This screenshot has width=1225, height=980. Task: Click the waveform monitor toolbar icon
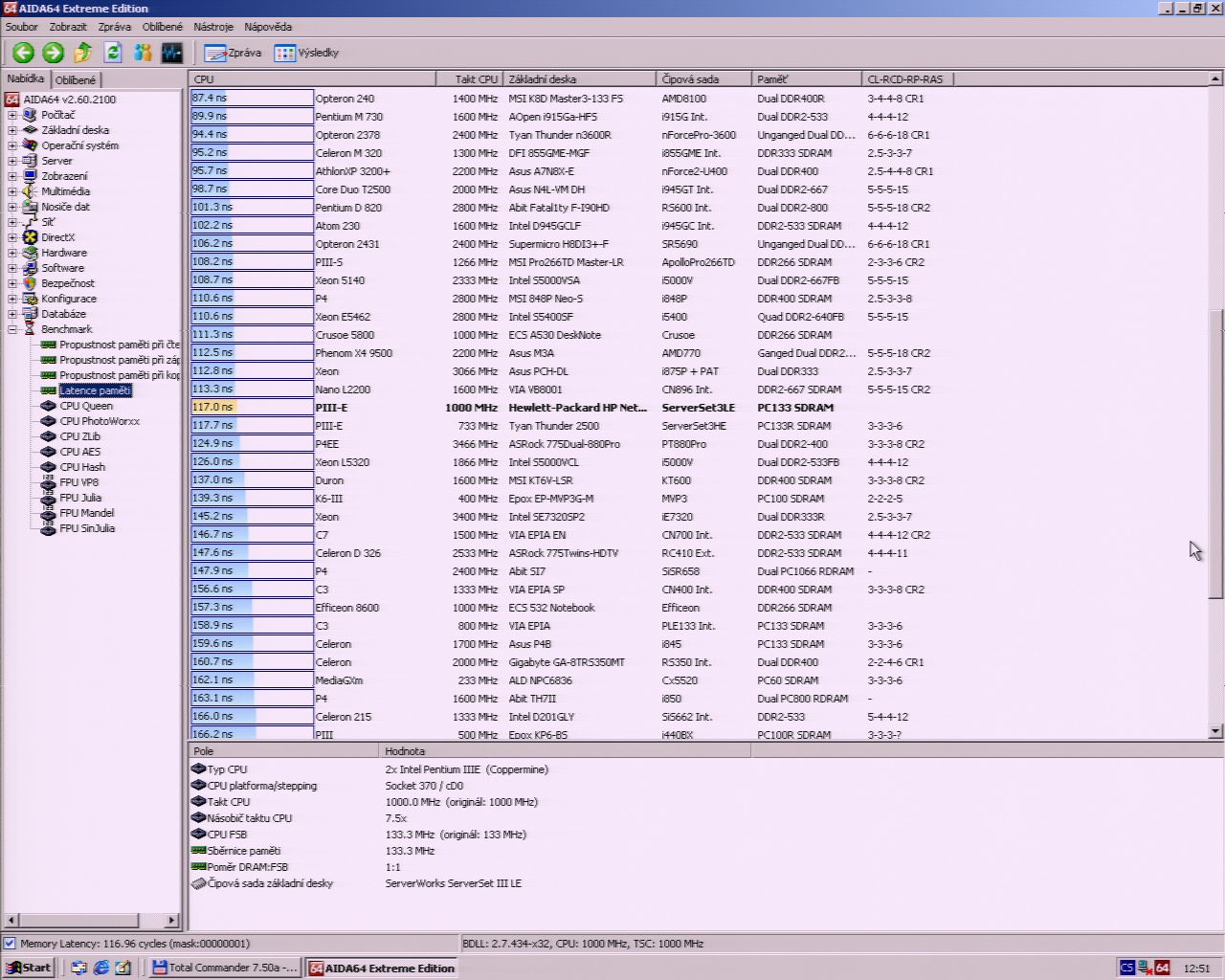pos(171,53)
